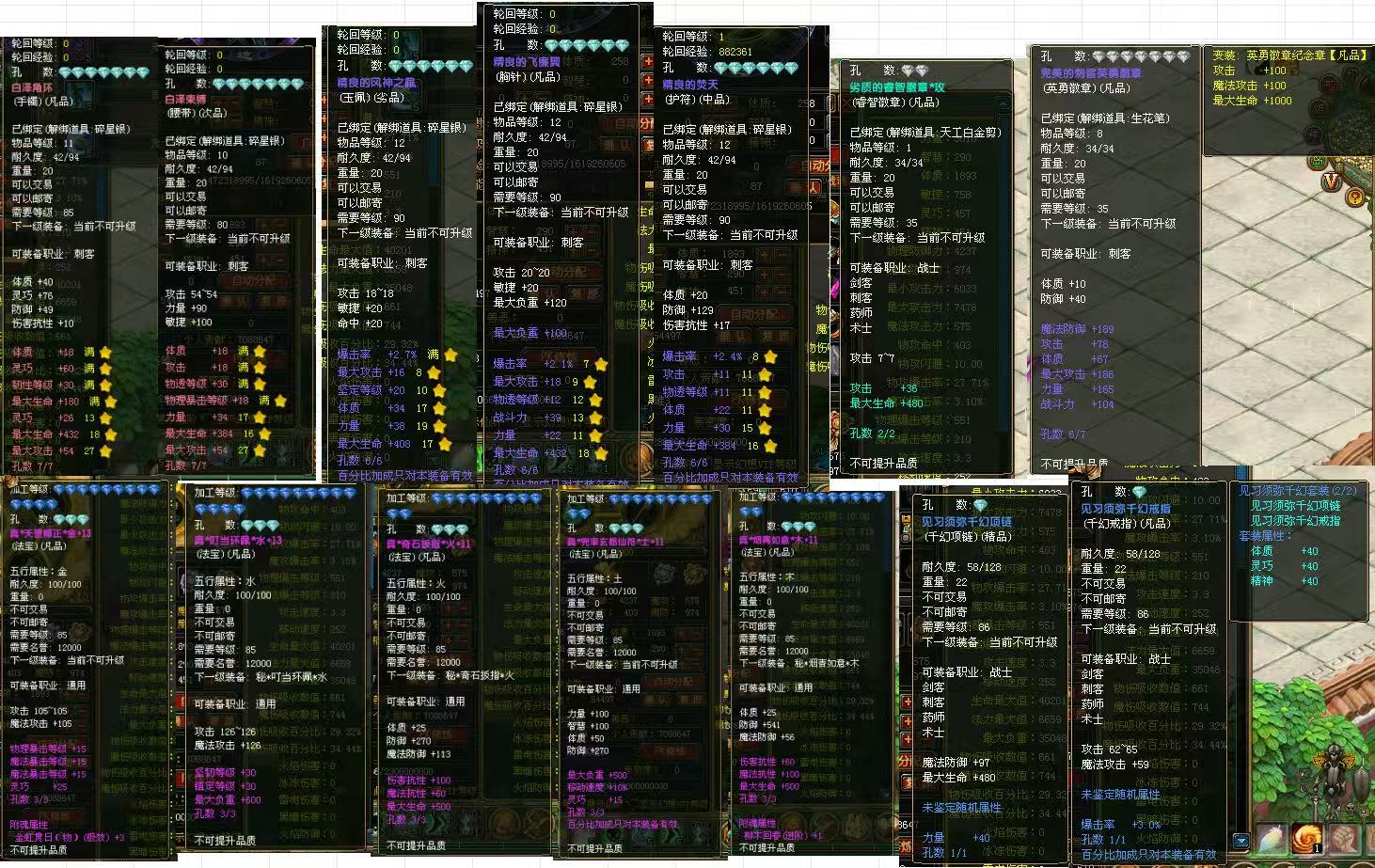Click the 防御 +129 stat
The width and height of the screenshot is (1375, 868).
click(687, 310)
